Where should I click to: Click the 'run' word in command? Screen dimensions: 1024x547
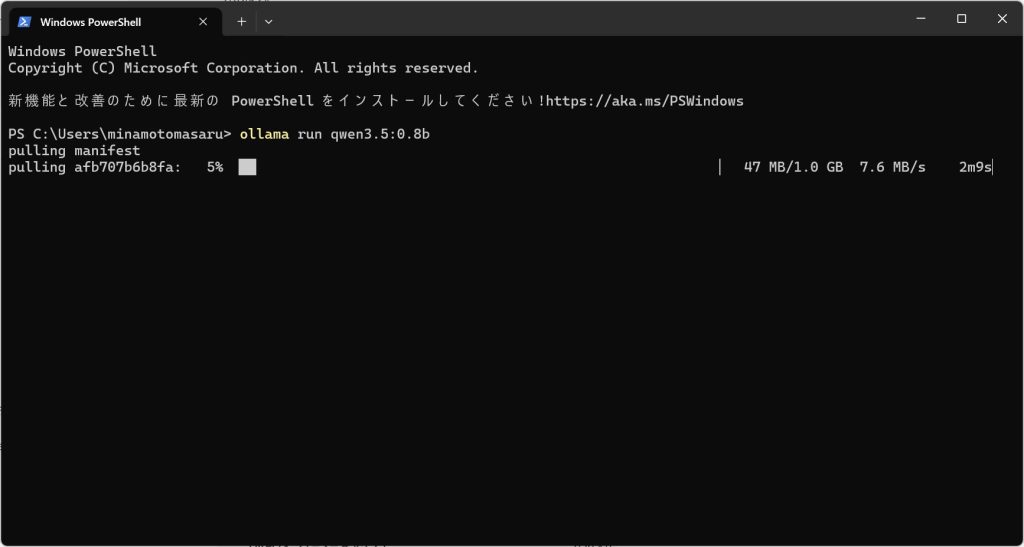pos(310,134)
